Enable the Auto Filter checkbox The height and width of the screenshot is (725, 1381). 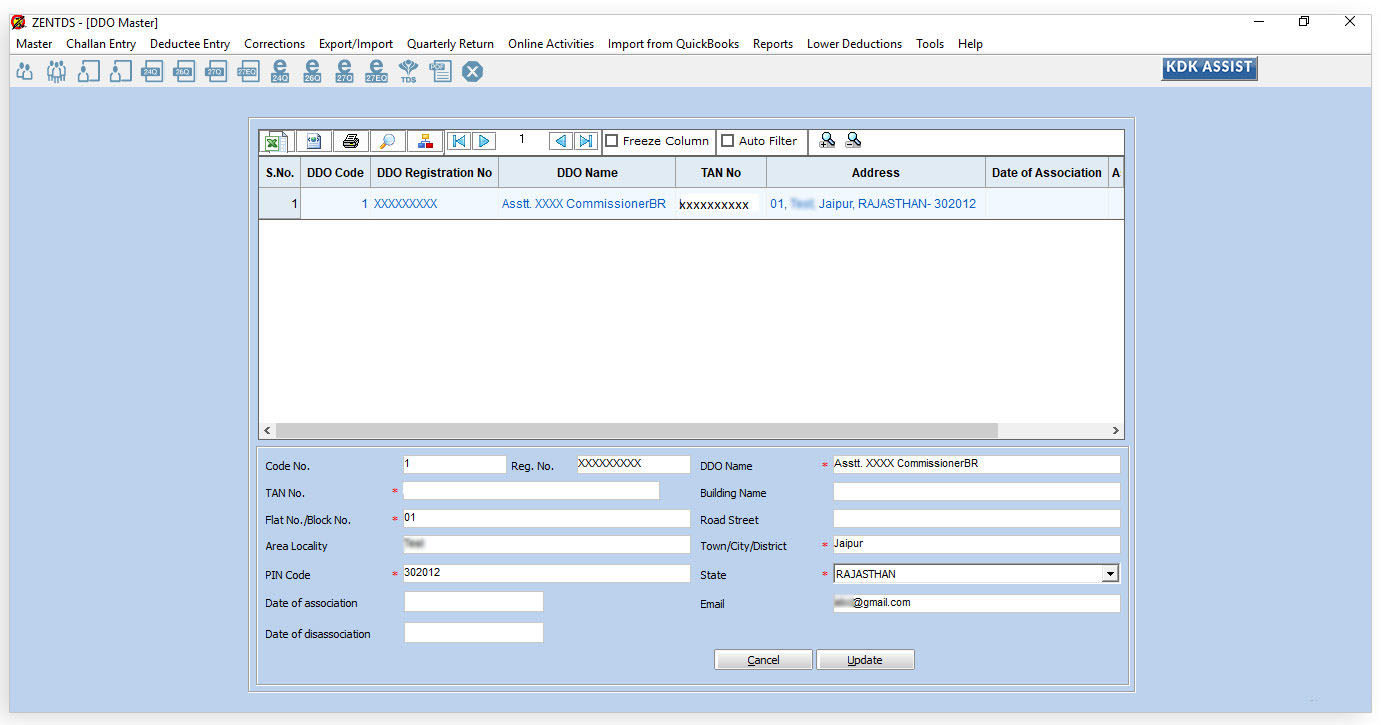728,141
